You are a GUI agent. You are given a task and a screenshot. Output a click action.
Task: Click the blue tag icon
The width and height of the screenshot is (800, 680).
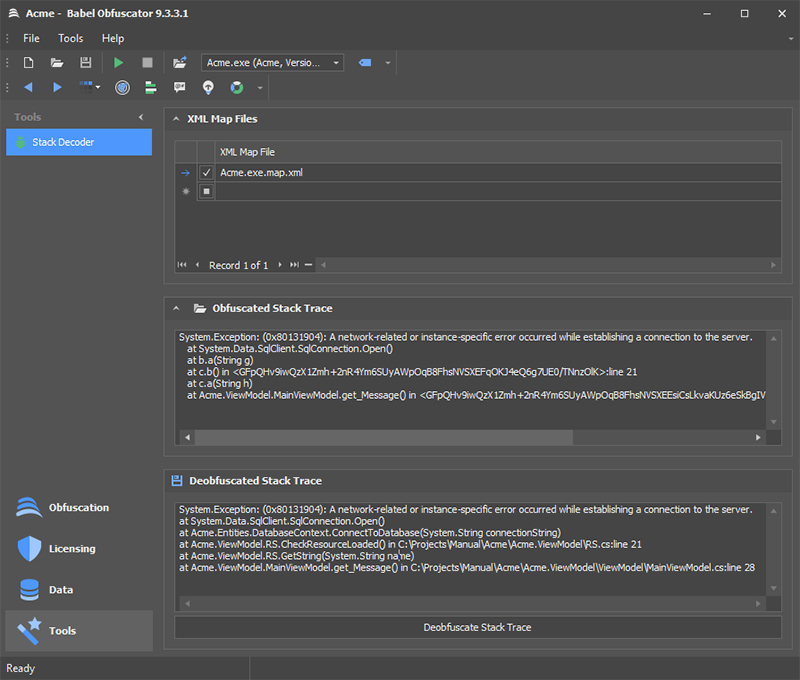(x=365, y=63)
